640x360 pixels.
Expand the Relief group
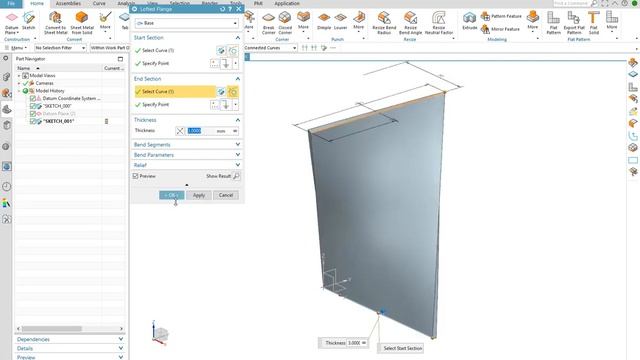click(238, 165)
